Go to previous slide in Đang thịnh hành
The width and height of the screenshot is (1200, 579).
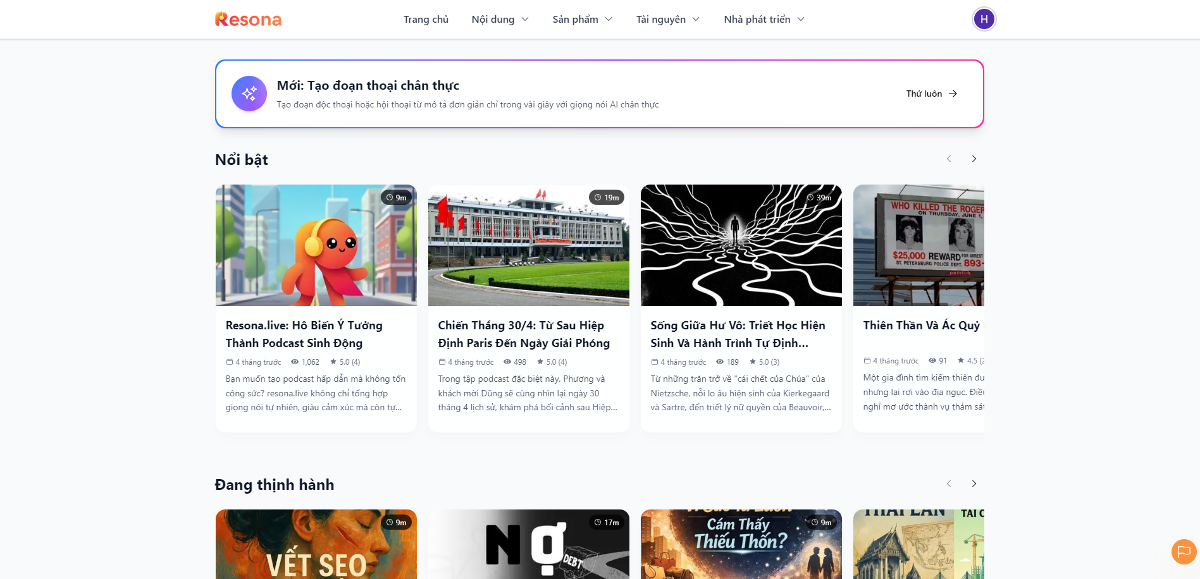pyautogui.click(x=949, y=484)
